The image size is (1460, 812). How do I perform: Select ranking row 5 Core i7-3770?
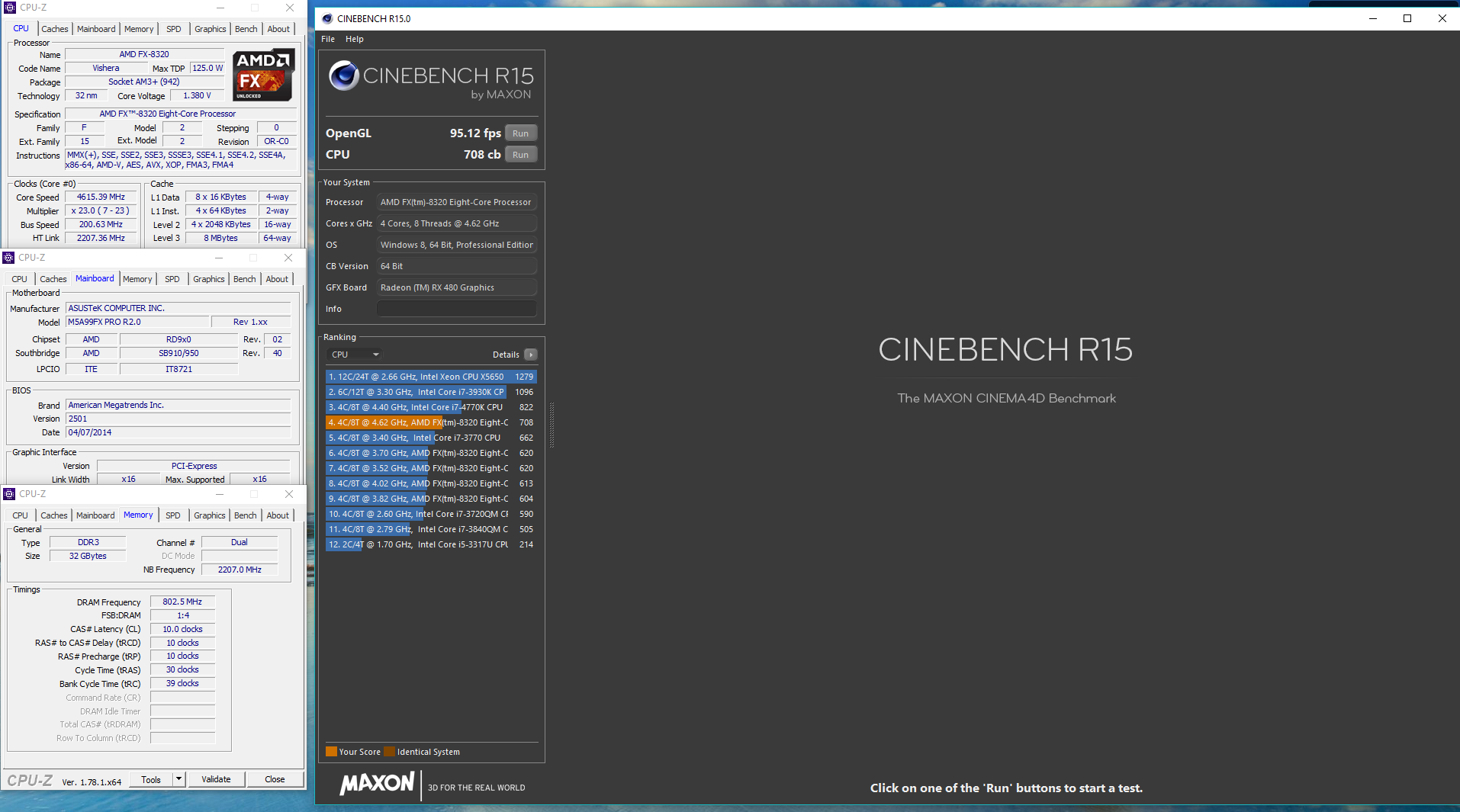431,438
